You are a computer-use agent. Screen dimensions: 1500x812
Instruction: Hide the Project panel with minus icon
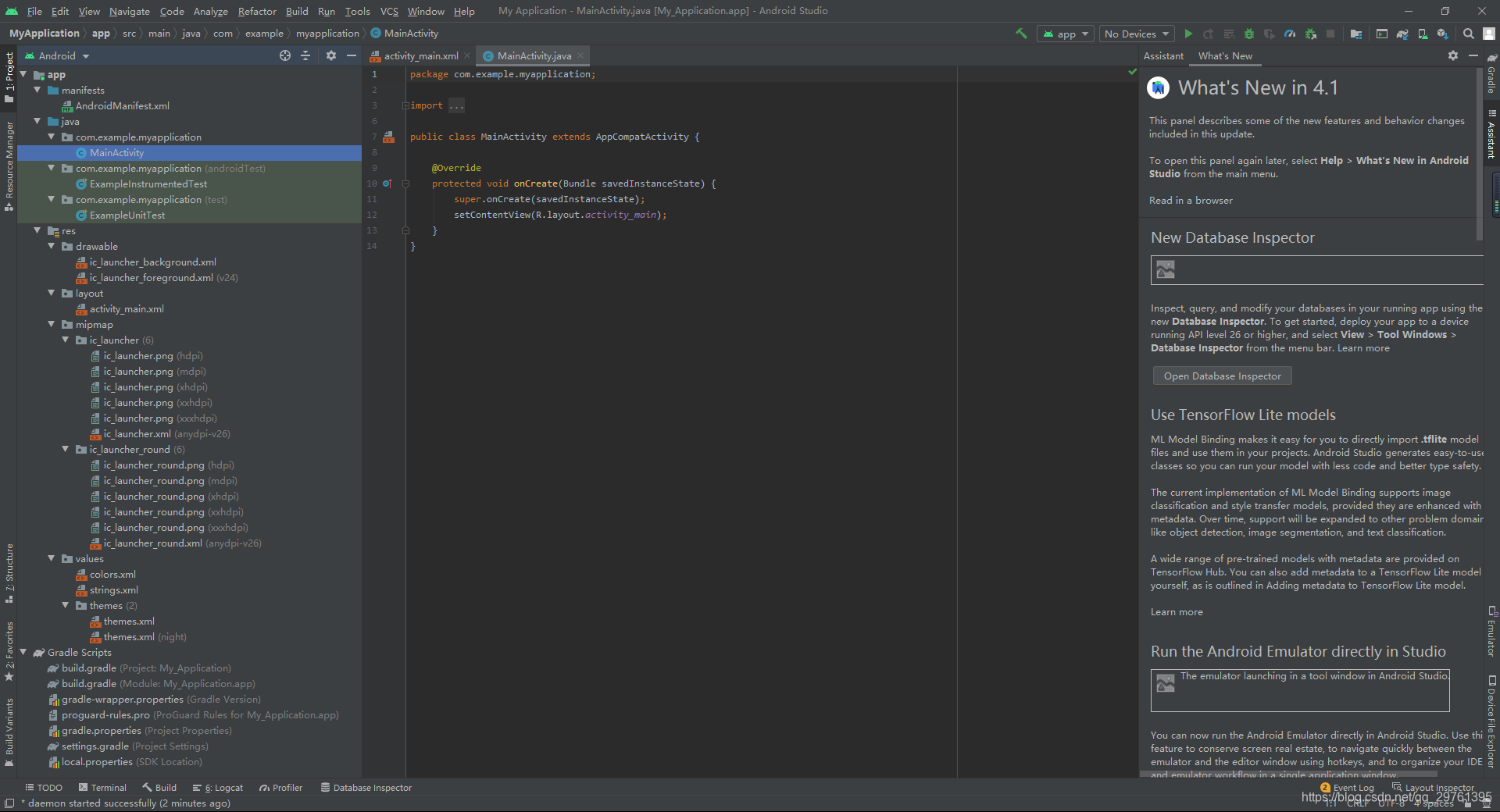pyautogui.click(x=352, y=55)
